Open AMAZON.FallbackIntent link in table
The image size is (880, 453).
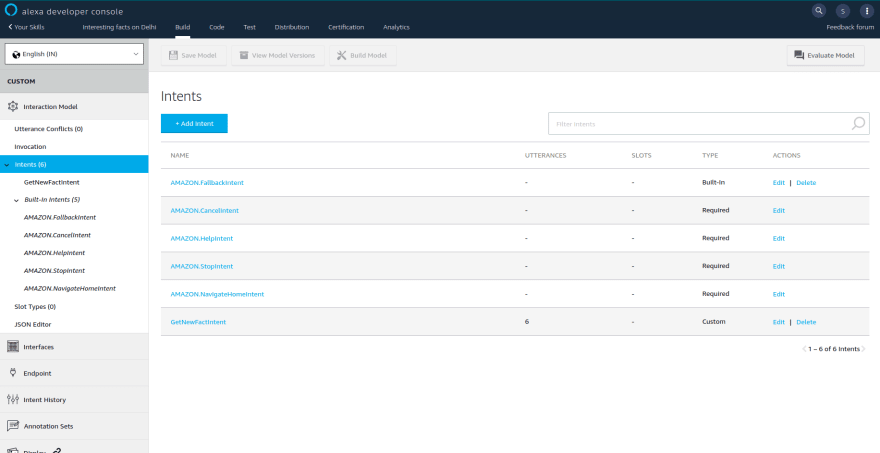click(207, 182)
